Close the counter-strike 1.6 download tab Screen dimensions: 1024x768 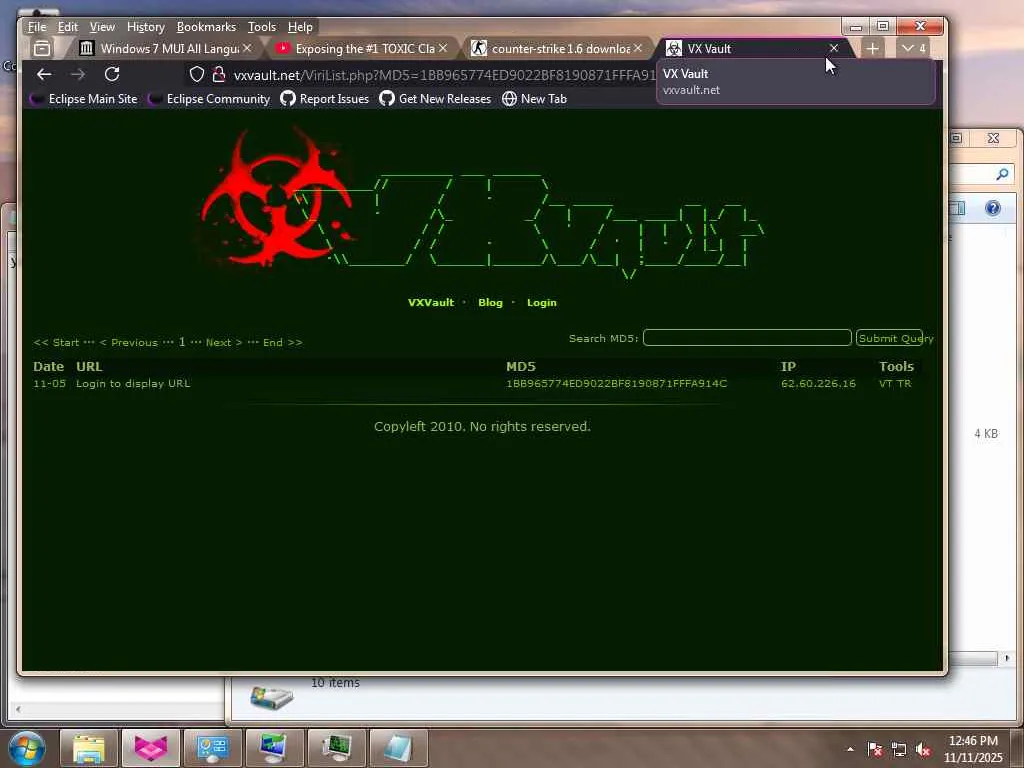(x=637, y=48)
